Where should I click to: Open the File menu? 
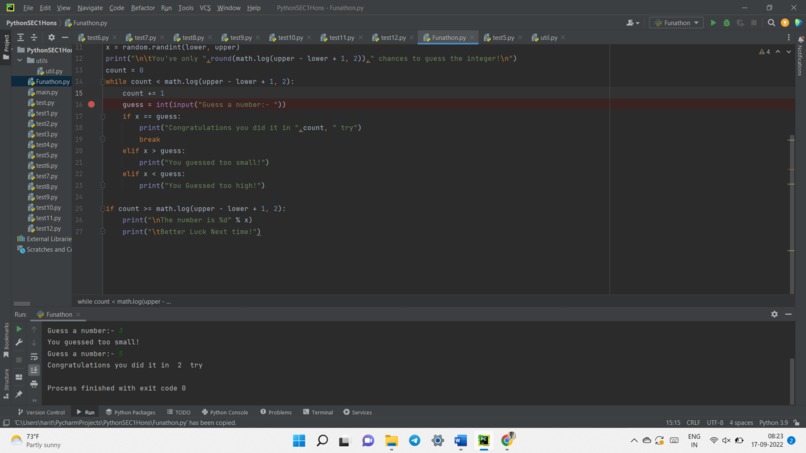click(28, 8)
